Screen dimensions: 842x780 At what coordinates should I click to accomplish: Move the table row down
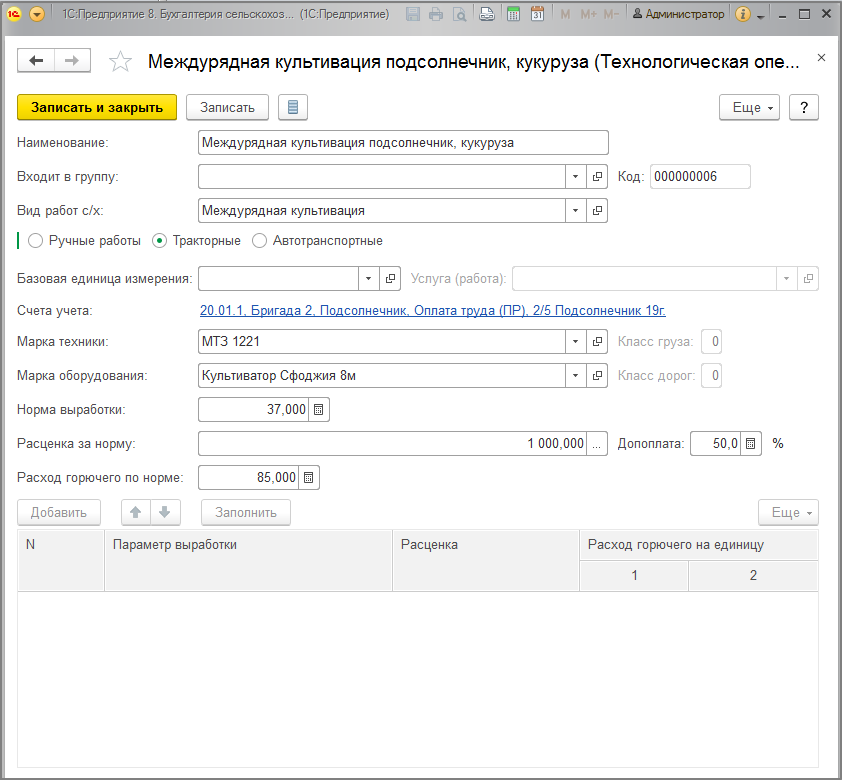pyautogui.click(x=165, y=513)
